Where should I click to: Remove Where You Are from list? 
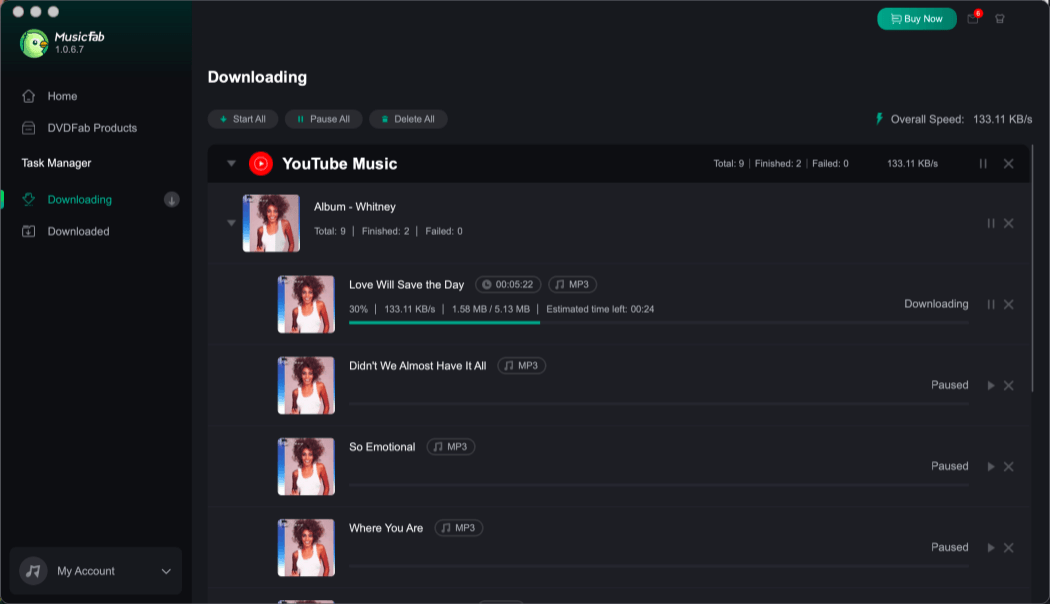[x=1008, y=548]
